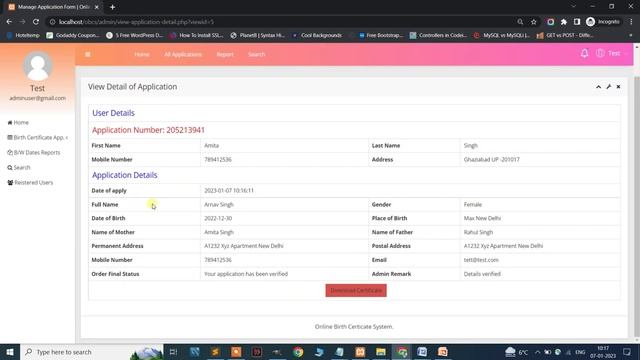Open the How To Install SSL bookmark
The image size is (640, 360).
196,36
